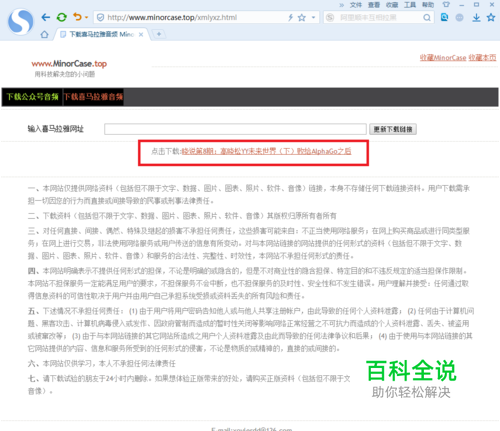Switch to the 下载喜马拉雅音频 nav tab
The image size is (500, 431).
pyautogui.click(x=93, y=97)
